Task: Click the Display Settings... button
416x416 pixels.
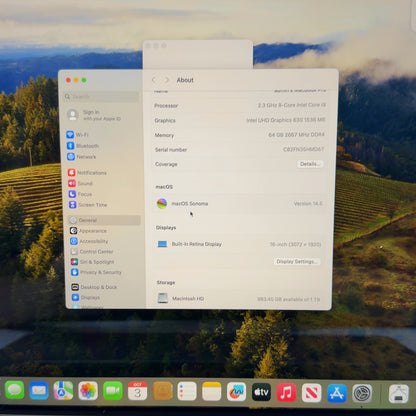Action: tap(297, 261)
